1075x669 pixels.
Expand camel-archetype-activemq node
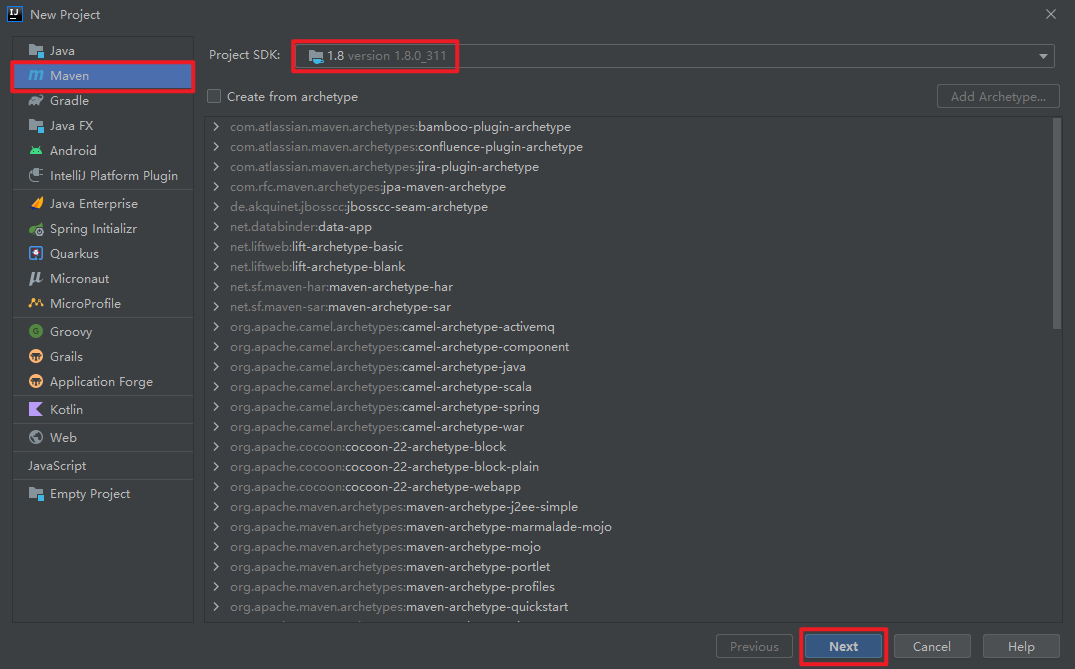point(216,327)
